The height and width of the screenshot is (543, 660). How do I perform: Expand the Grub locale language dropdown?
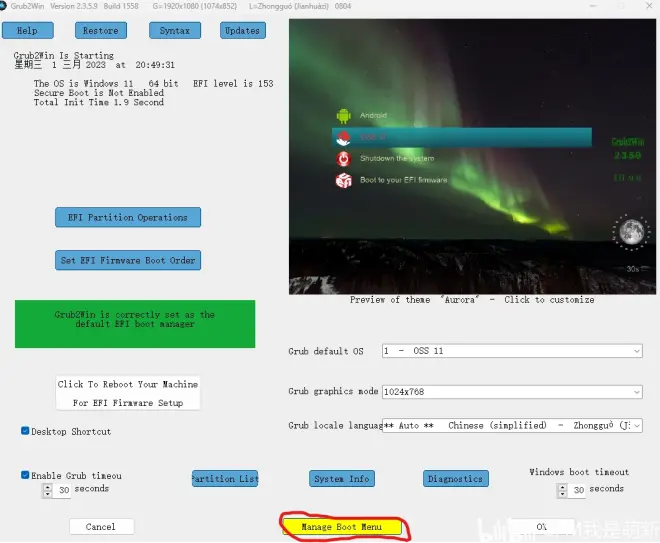click(x=636, y=426)
